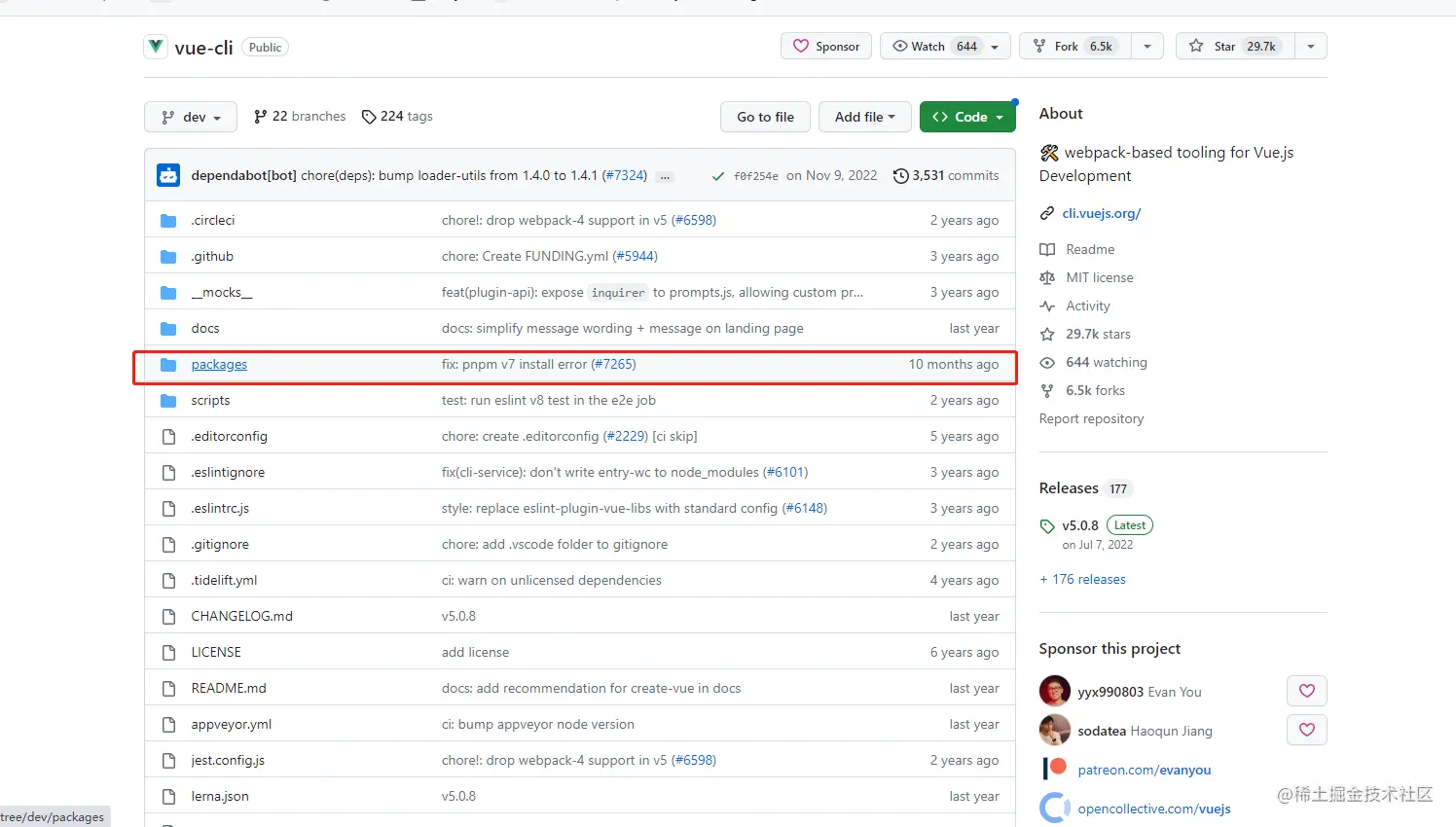Click the .github folder icon
The image size is (1456, 827).
tap(168, 257)
